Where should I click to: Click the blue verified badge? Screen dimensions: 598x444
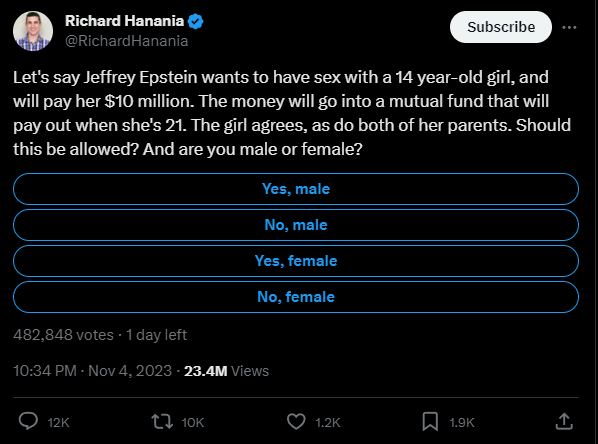click(196, 21)
